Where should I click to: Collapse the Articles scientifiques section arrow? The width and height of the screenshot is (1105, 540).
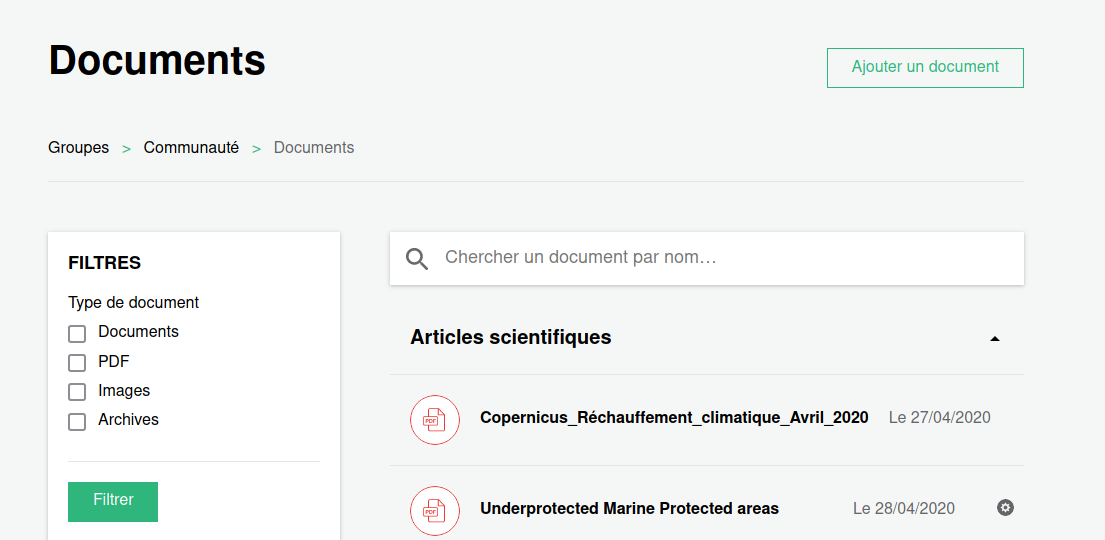[x=995, y=339]
